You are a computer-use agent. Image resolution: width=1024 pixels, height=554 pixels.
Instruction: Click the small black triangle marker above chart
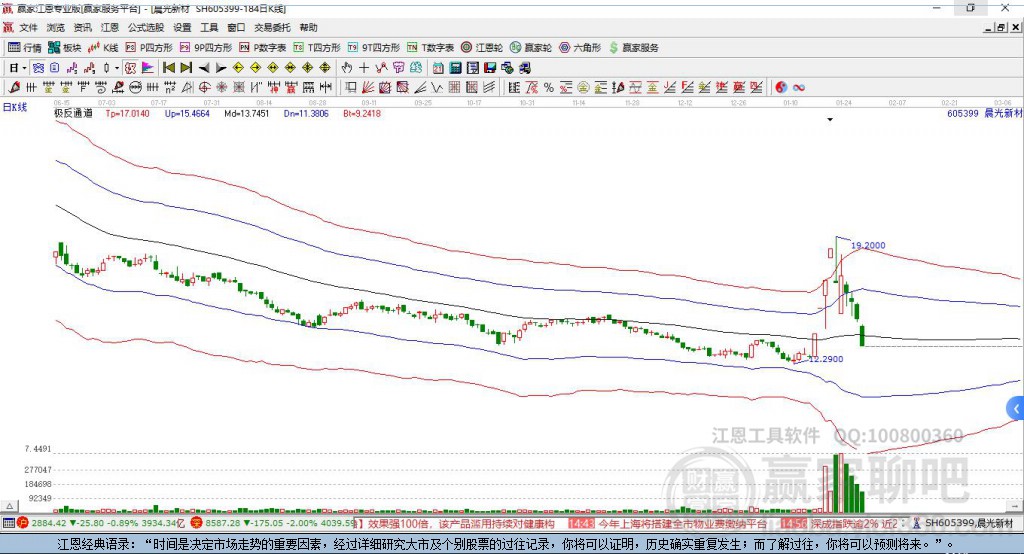click(x=830, y=120)
